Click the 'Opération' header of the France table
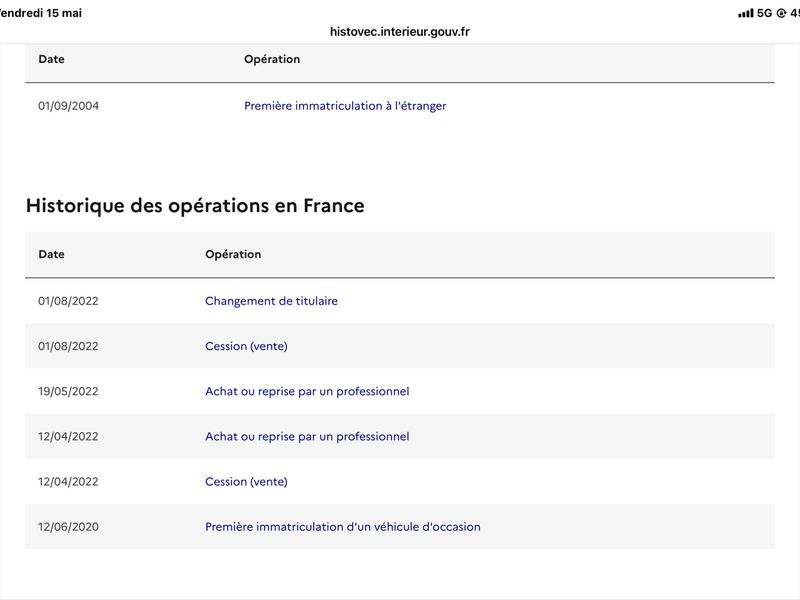The image size is (800, 600). pyautogui.click(x=233, y=254)
